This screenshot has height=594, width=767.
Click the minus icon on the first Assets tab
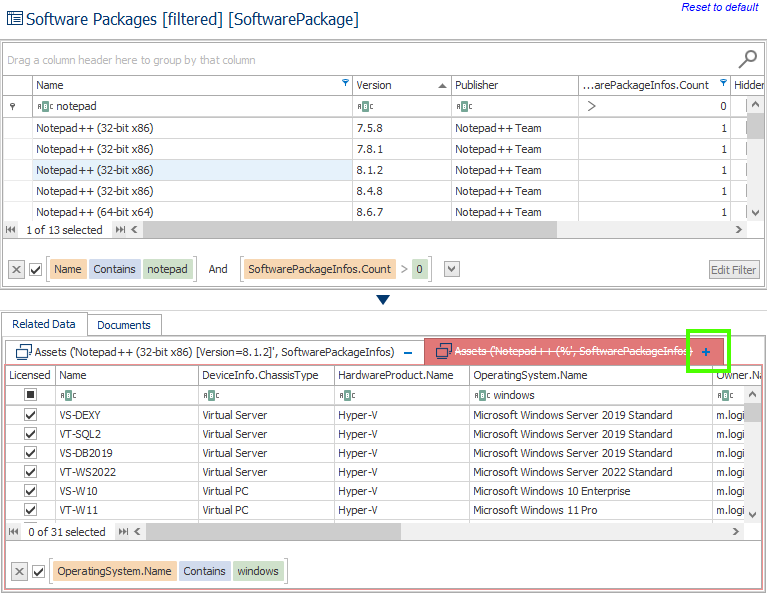tap(408, 352)
